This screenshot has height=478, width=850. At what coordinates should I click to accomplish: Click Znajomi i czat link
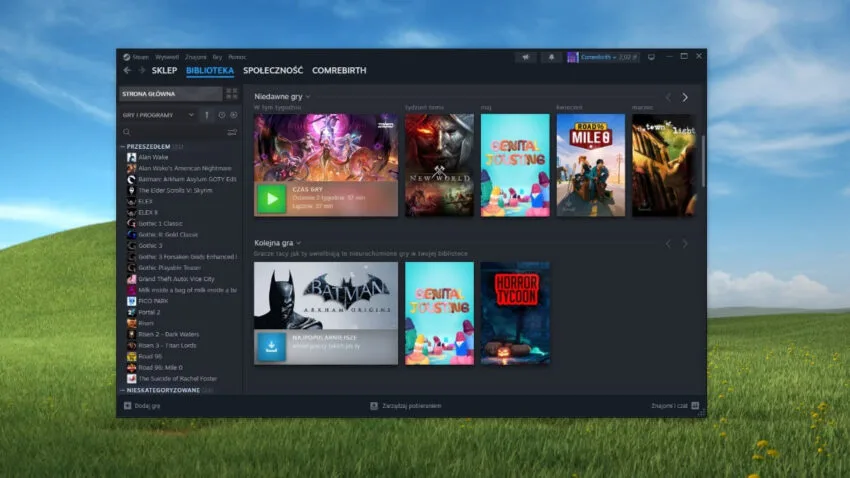tap(669, 405)
